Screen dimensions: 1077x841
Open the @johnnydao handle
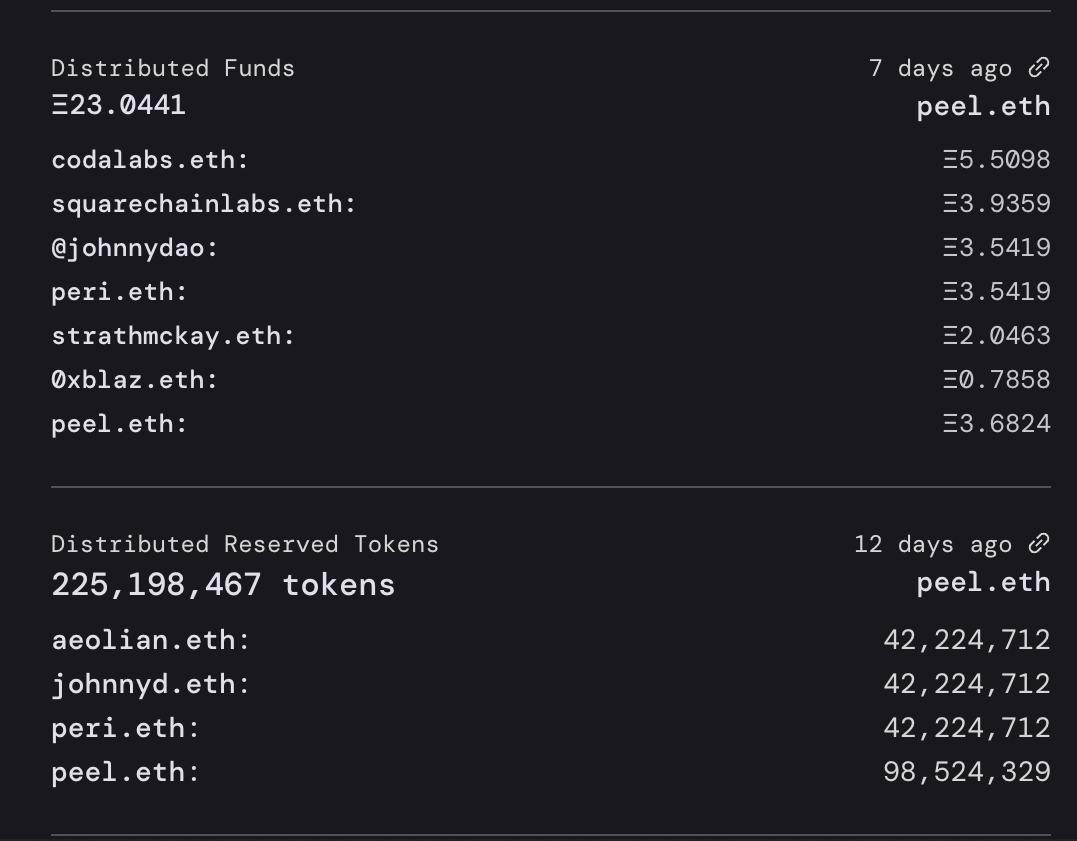[x=131, y=247]
